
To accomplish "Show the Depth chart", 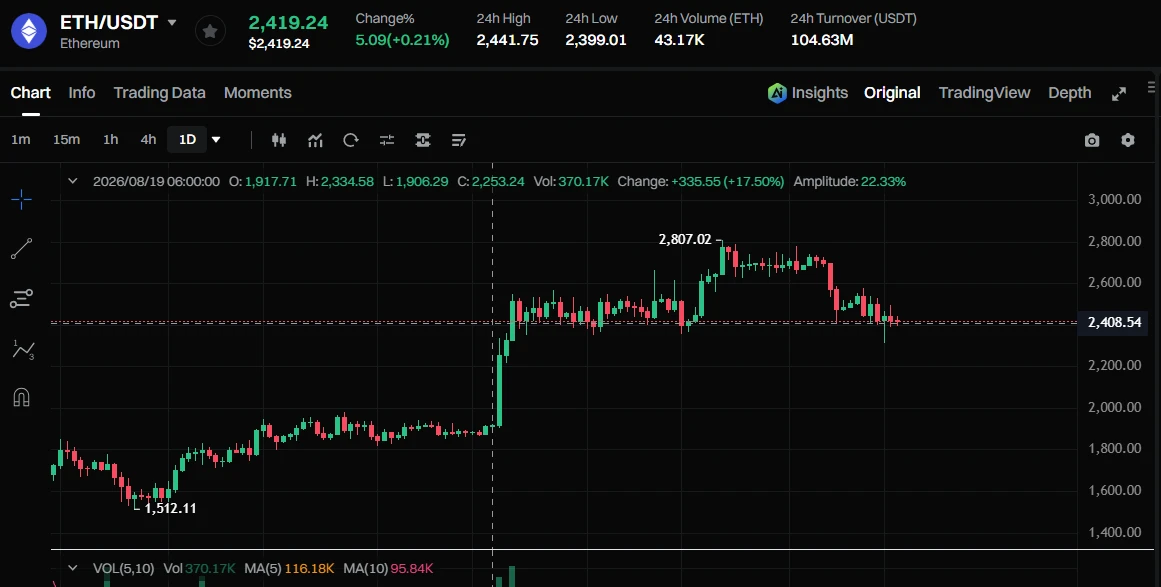I will pyautogui.click(x=1069, y=93).
